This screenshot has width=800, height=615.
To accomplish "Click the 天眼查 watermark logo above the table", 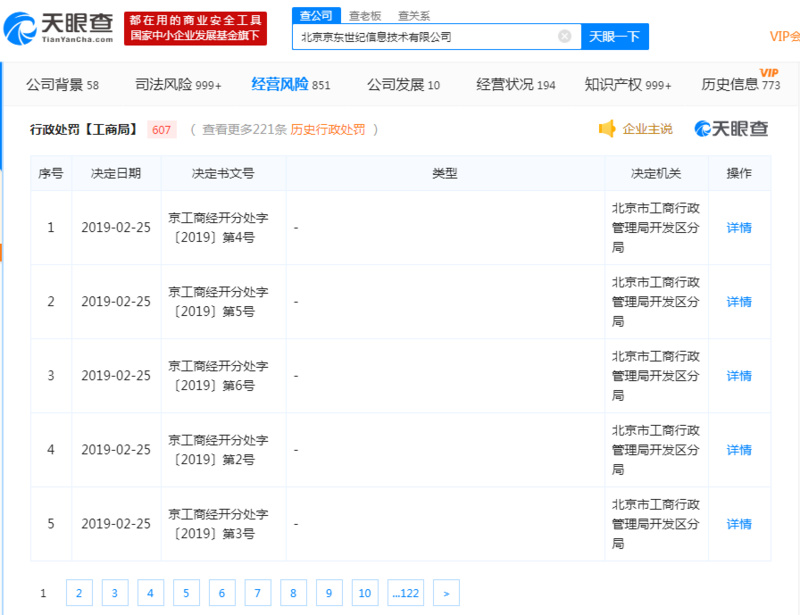I will pos(732,129).
